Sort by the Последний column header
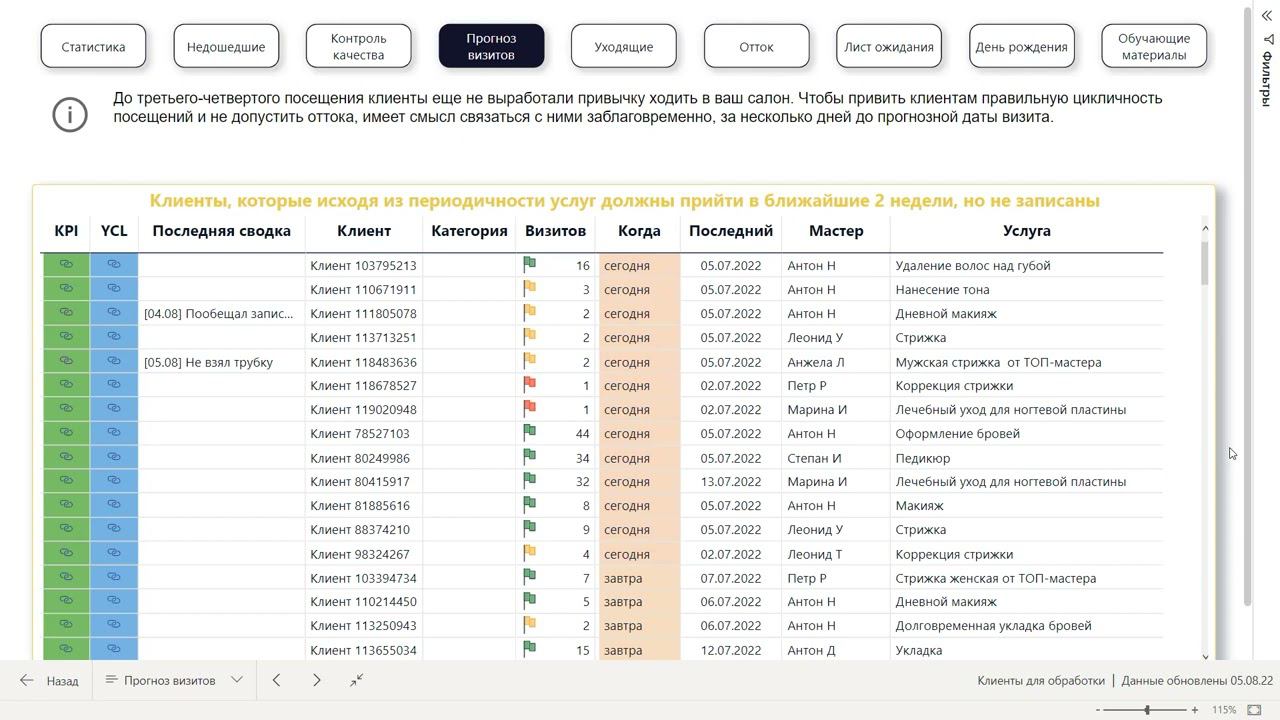The image size is (1280, 720). [x=731, y=231]
